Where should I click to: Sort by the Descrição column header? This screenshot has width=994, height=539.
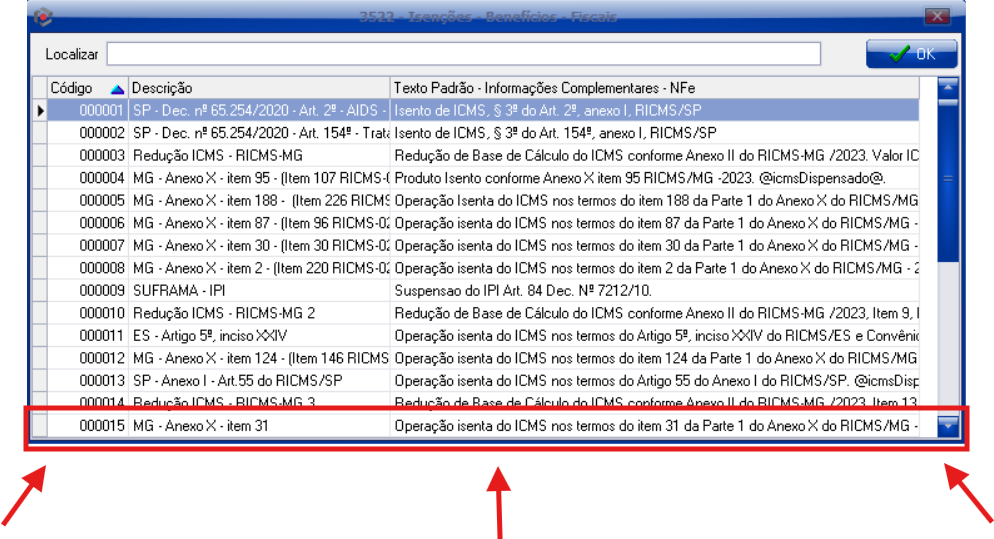259,89
